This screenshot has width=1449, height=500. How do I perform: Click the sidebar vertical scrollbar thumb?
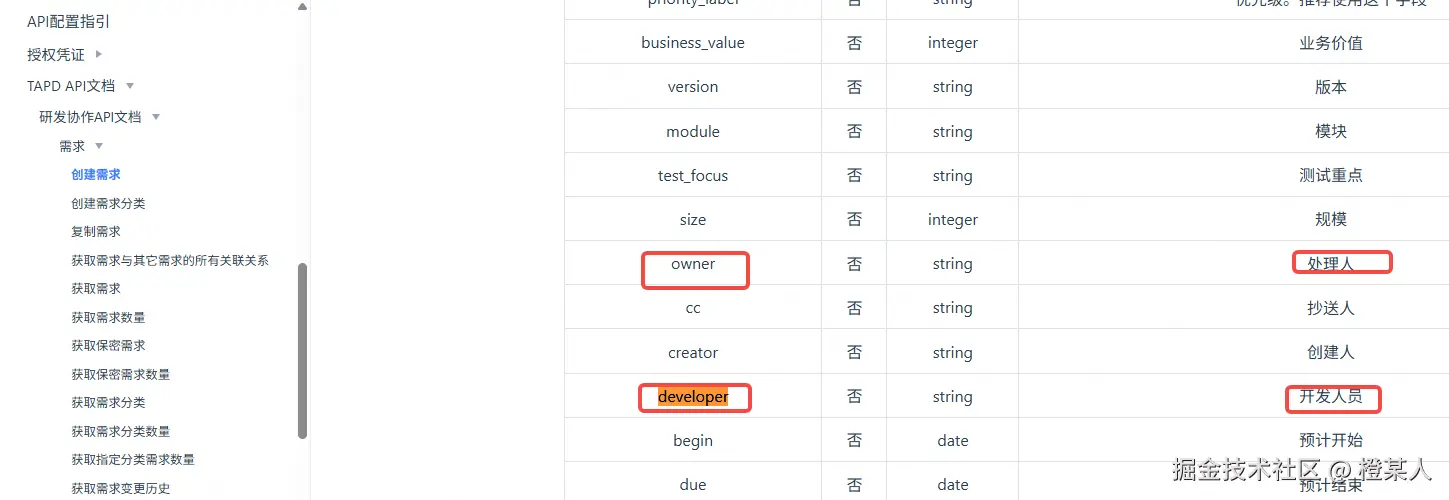pos(303,350)
